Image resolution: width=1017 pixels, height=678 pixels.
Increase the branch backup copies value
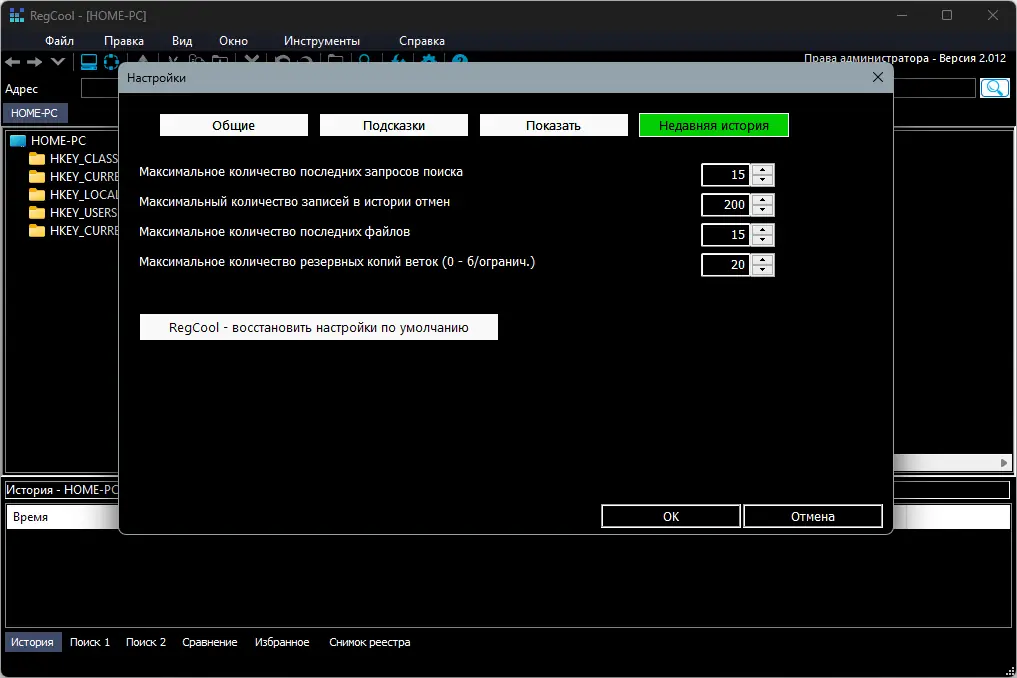[763, 259]
